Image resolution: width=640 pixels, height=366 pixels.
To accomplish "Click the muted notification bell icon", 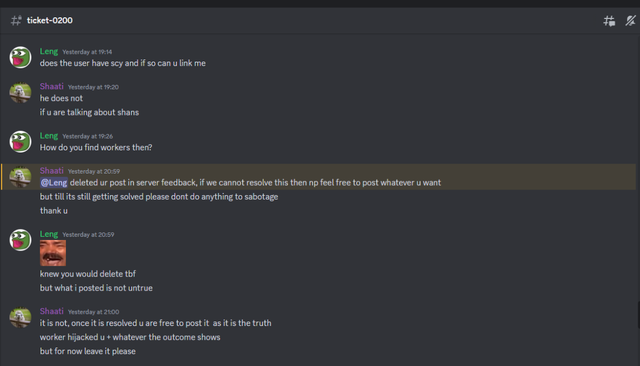I will point(631,20).
